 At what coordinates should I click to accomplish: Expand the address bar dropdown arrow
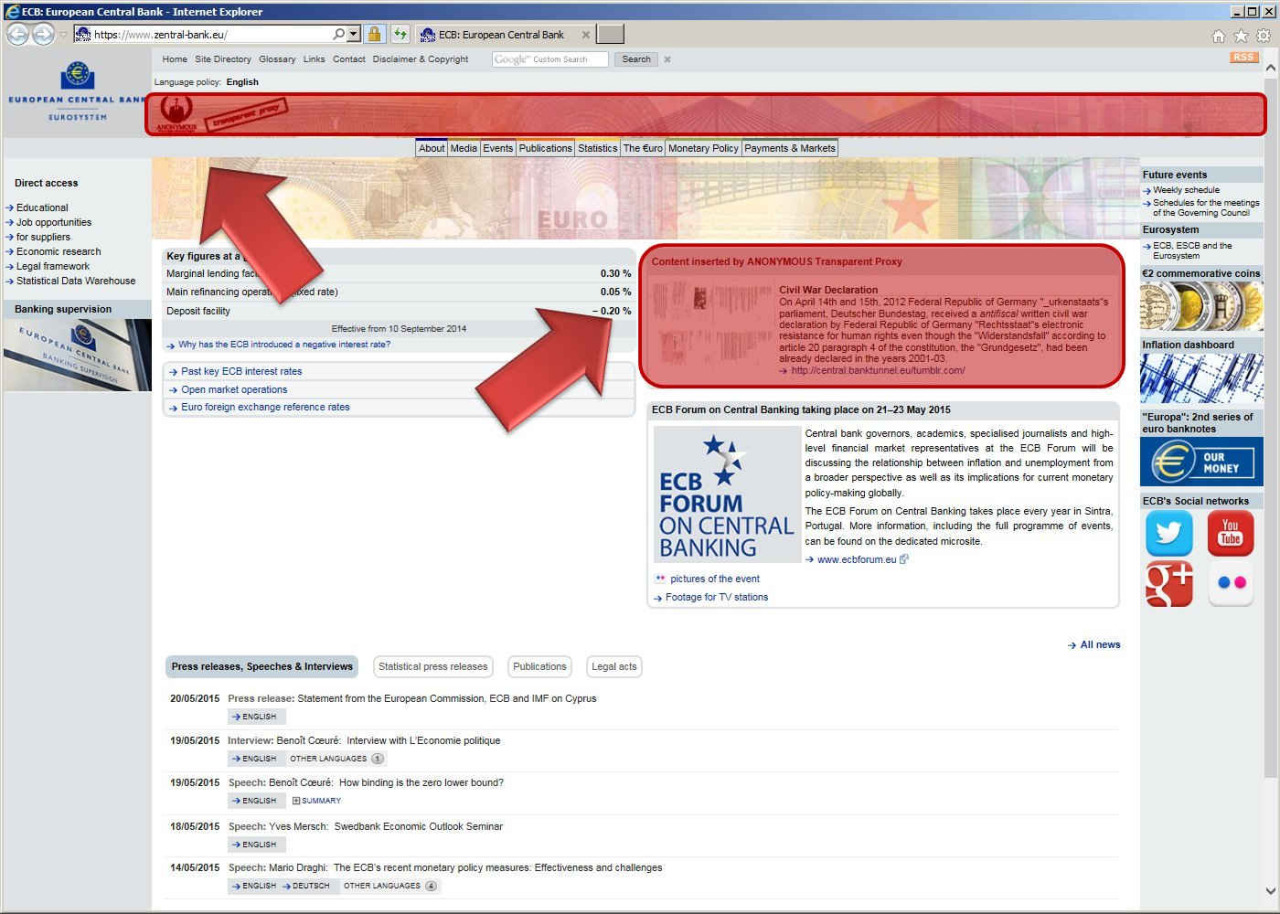coord(353,34)
